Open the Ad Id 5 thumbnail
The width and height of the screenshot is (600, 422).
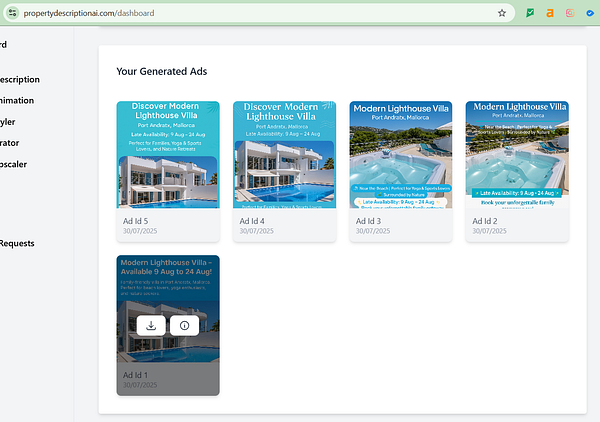click(x=168, y=155)
